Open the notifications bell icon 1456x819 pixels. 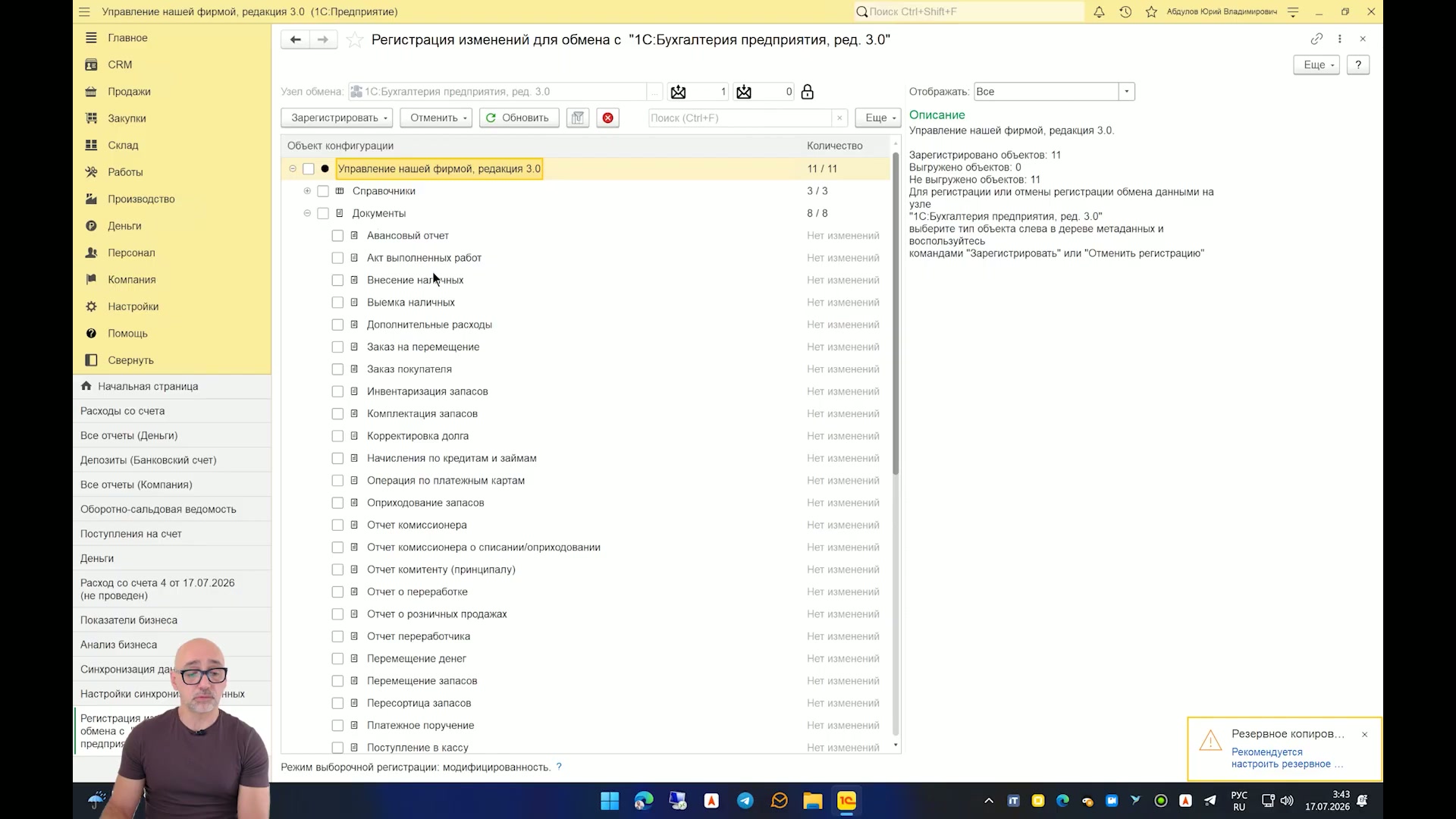tap(1099, 11)
